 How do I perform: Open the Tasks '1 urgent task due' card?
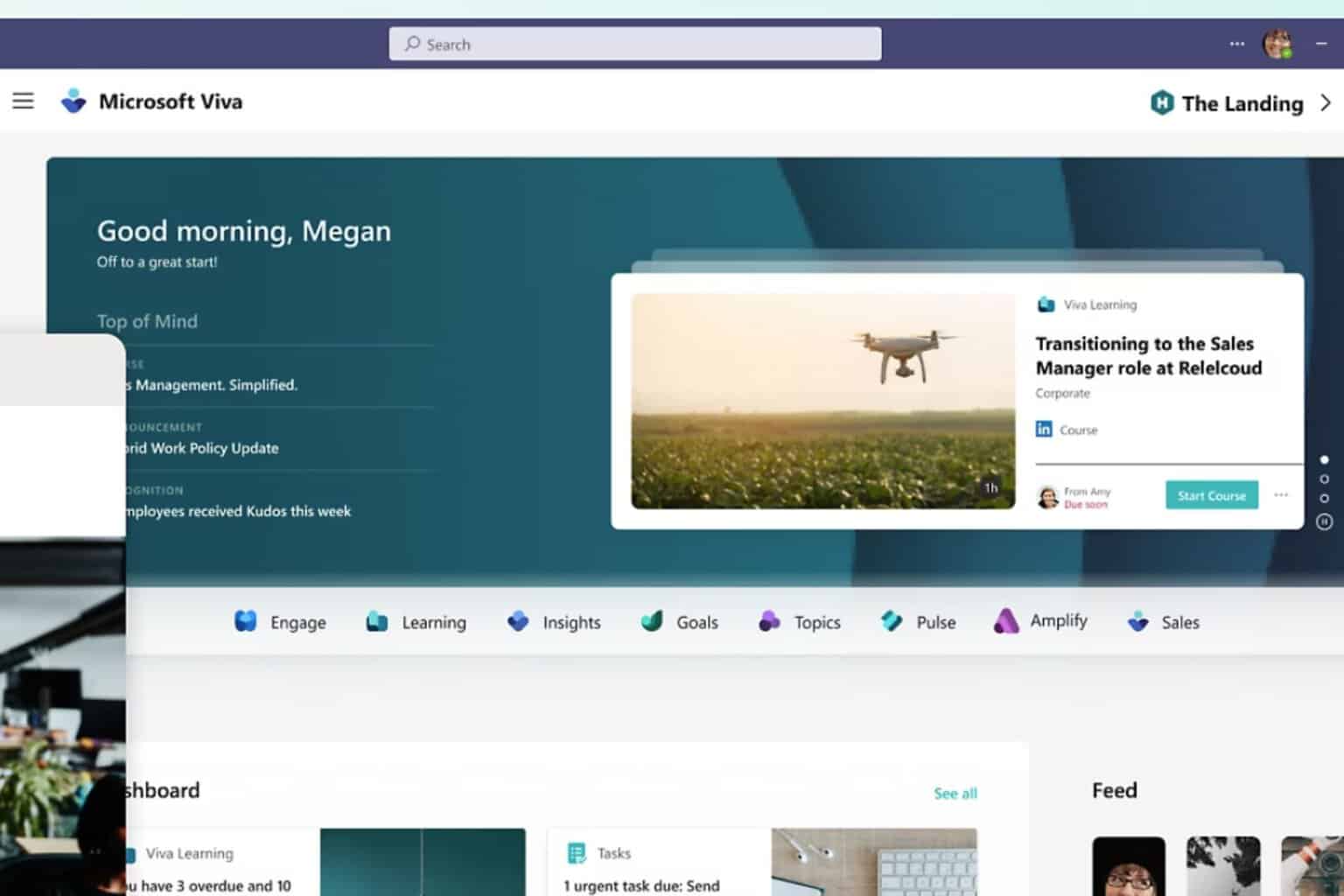click(x=762, y=862)
